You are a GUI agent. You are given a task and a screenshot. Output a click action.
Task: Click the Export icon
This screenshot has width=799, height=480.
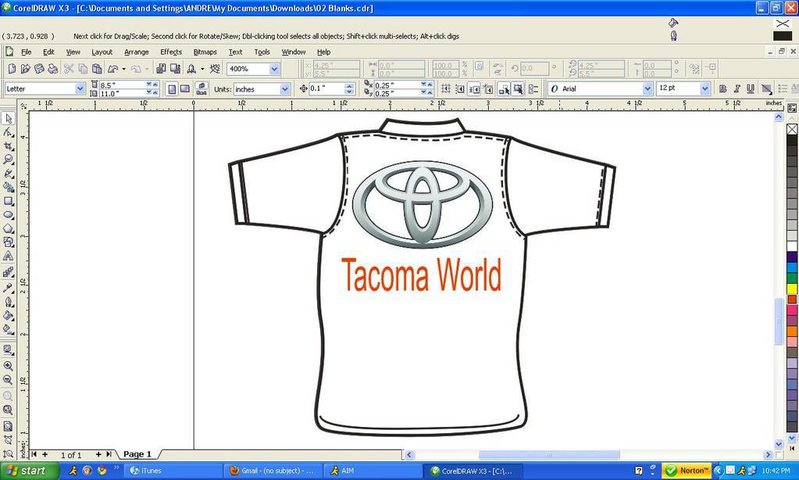[175, 69]
